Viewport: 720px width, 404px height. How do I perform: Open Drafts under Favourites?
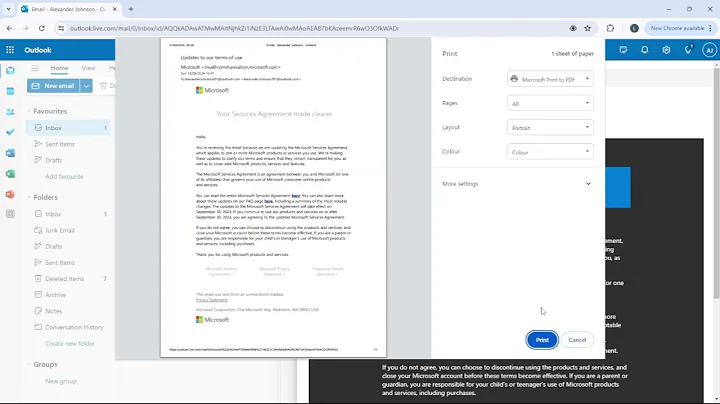point(68,160)
